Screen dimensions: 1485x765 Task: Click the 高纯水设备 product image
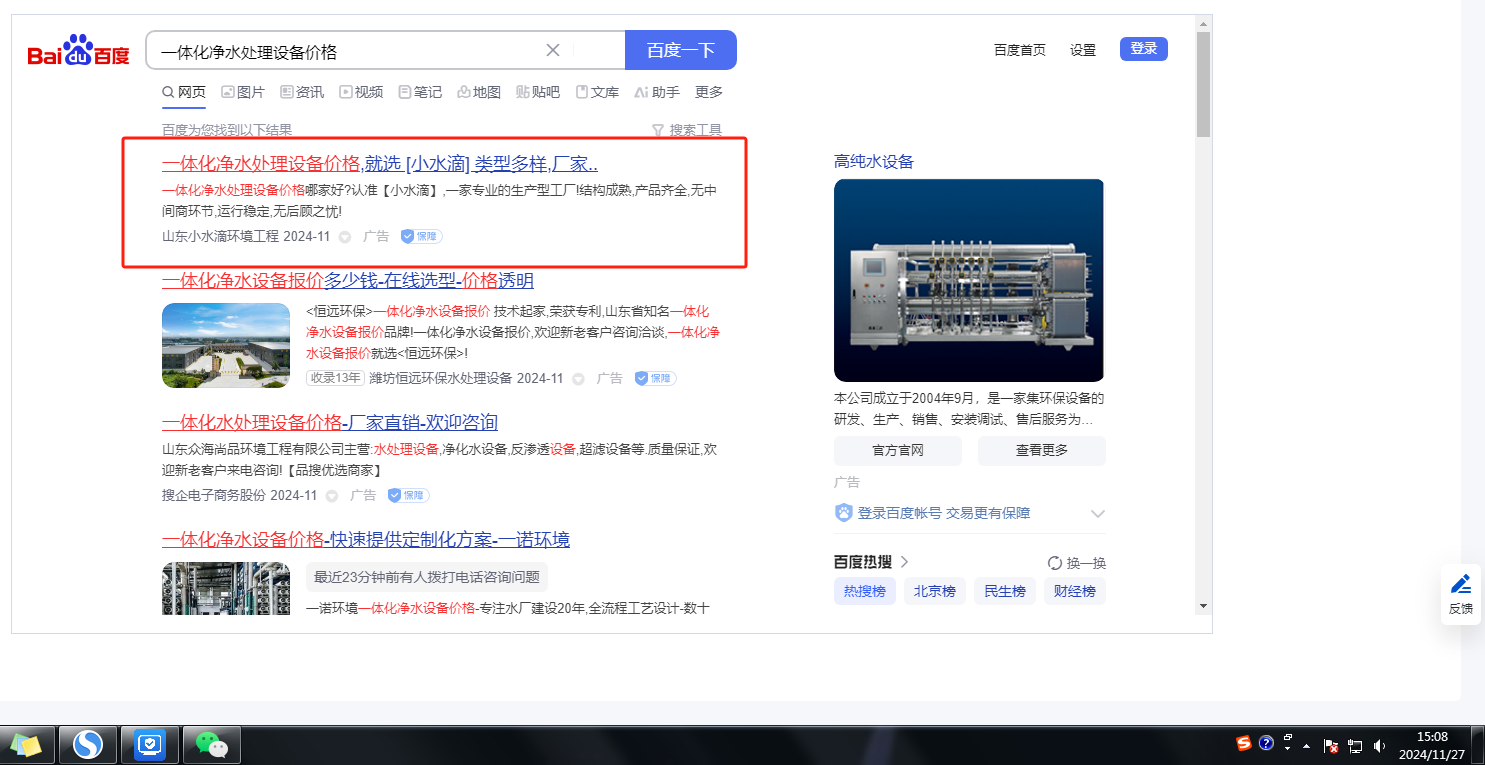(968, 280)
